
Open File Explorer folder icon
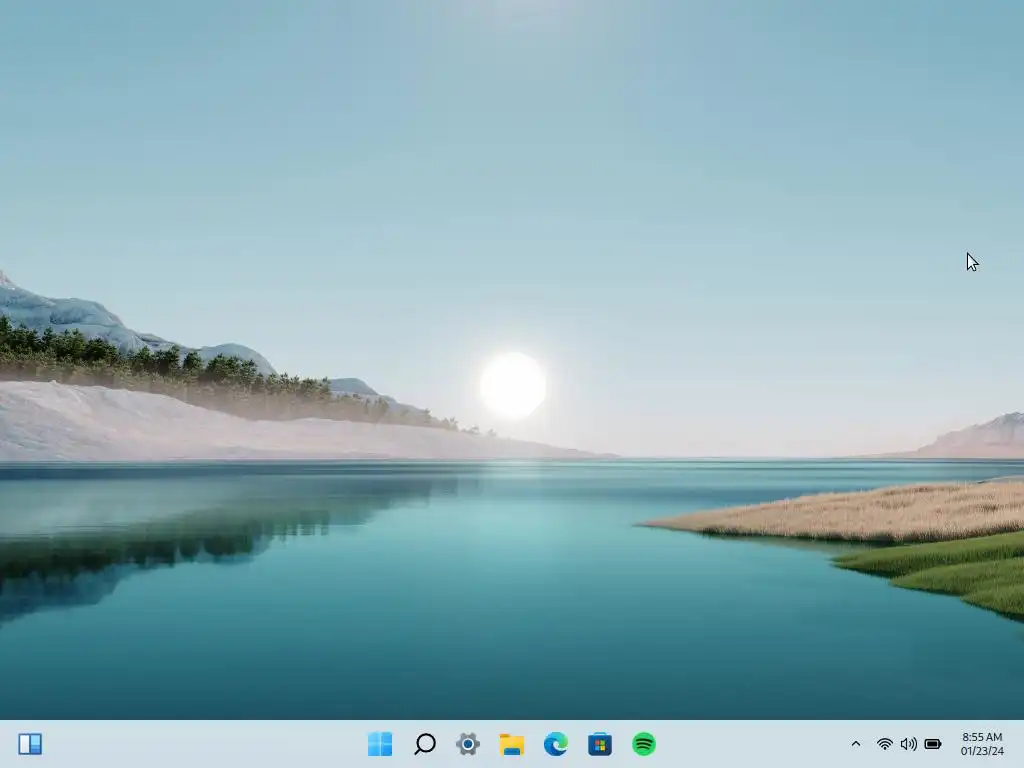pyautogui.click(x=512, y=744)
